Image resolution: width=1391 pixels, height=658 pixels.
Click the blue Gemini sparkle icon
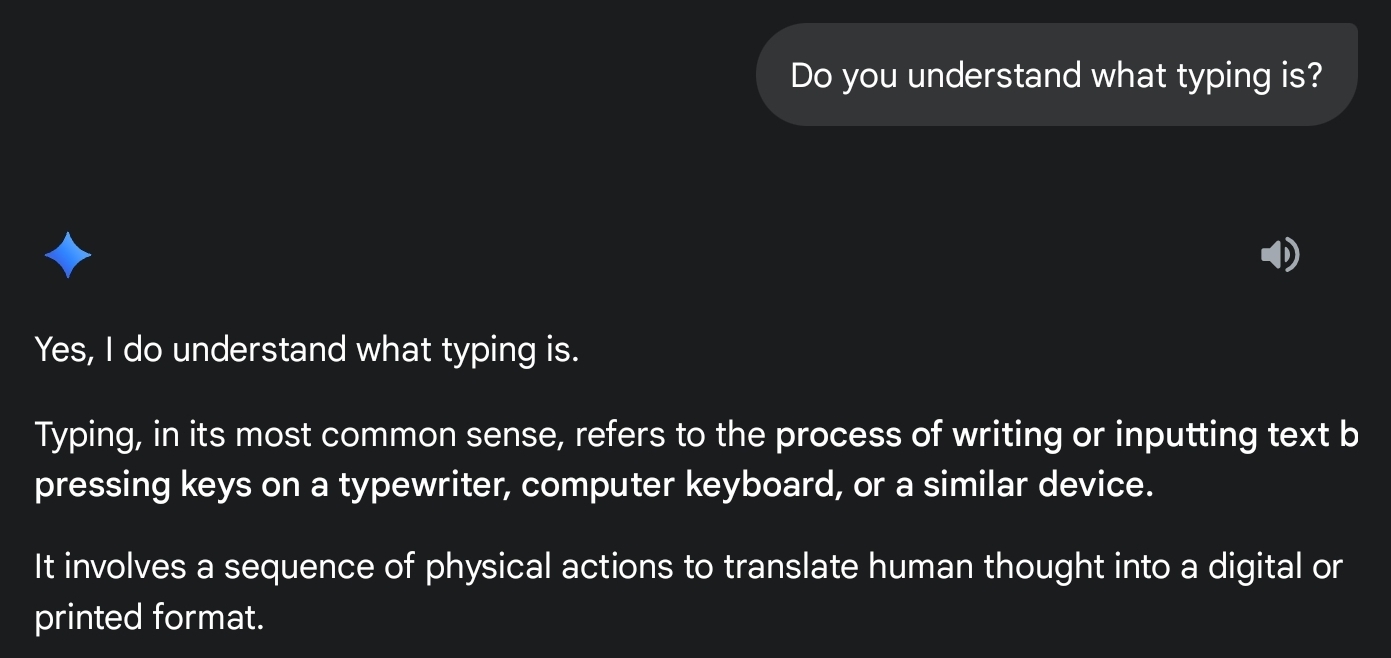(68, 255)
